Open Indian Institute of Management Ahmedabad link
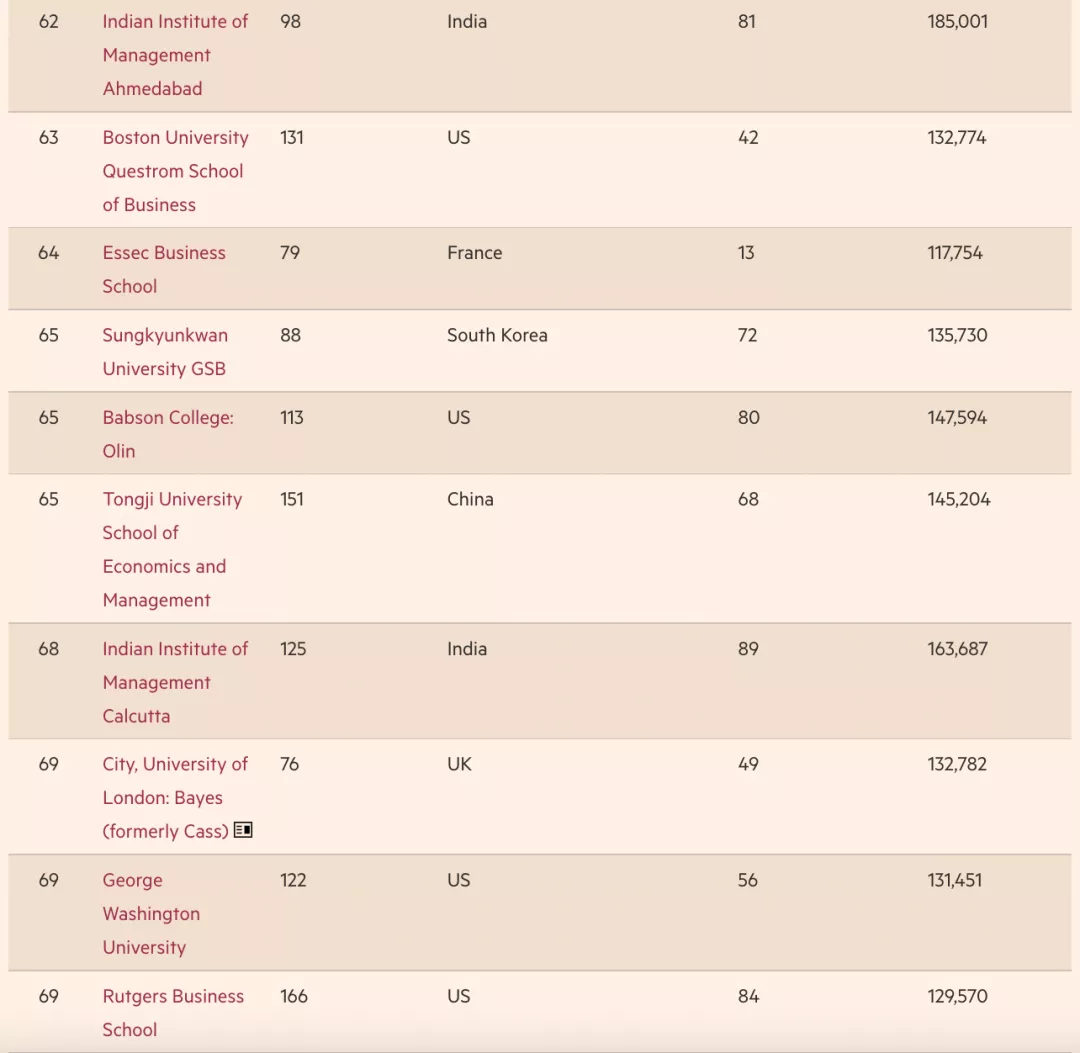 [174, 55]
